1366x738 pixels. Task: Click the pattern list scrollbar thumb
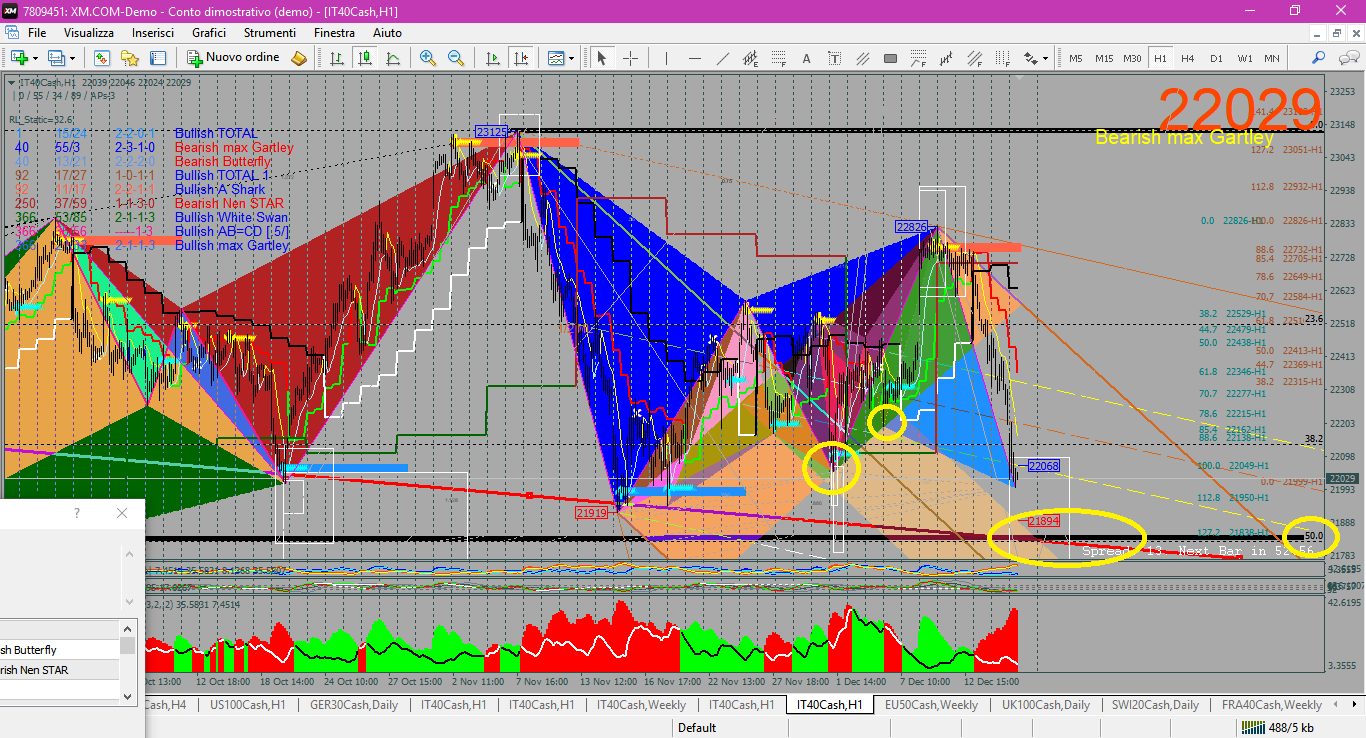(x=127, y=645)
